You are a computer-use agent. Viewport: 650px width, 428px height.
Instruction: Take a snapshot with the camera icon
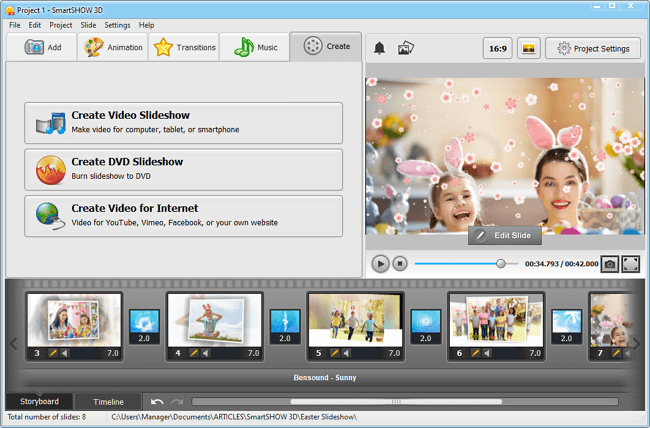(609, 264)
